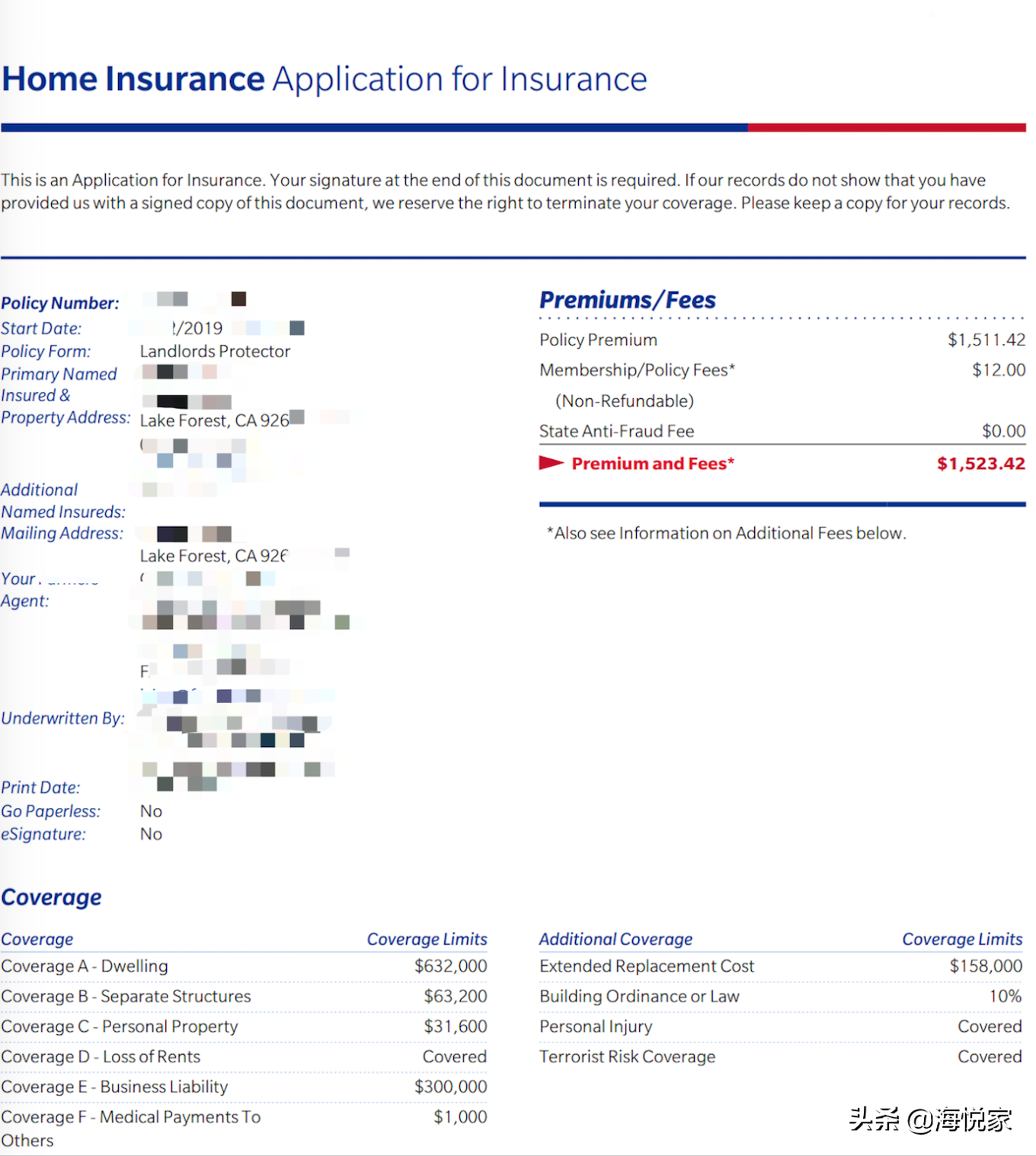The width and height of the screenshot is (1036, 1156).
Task: Click the Terrorist Risk Coverage label
Action: pyautogui.click(x=627, y=1056)
